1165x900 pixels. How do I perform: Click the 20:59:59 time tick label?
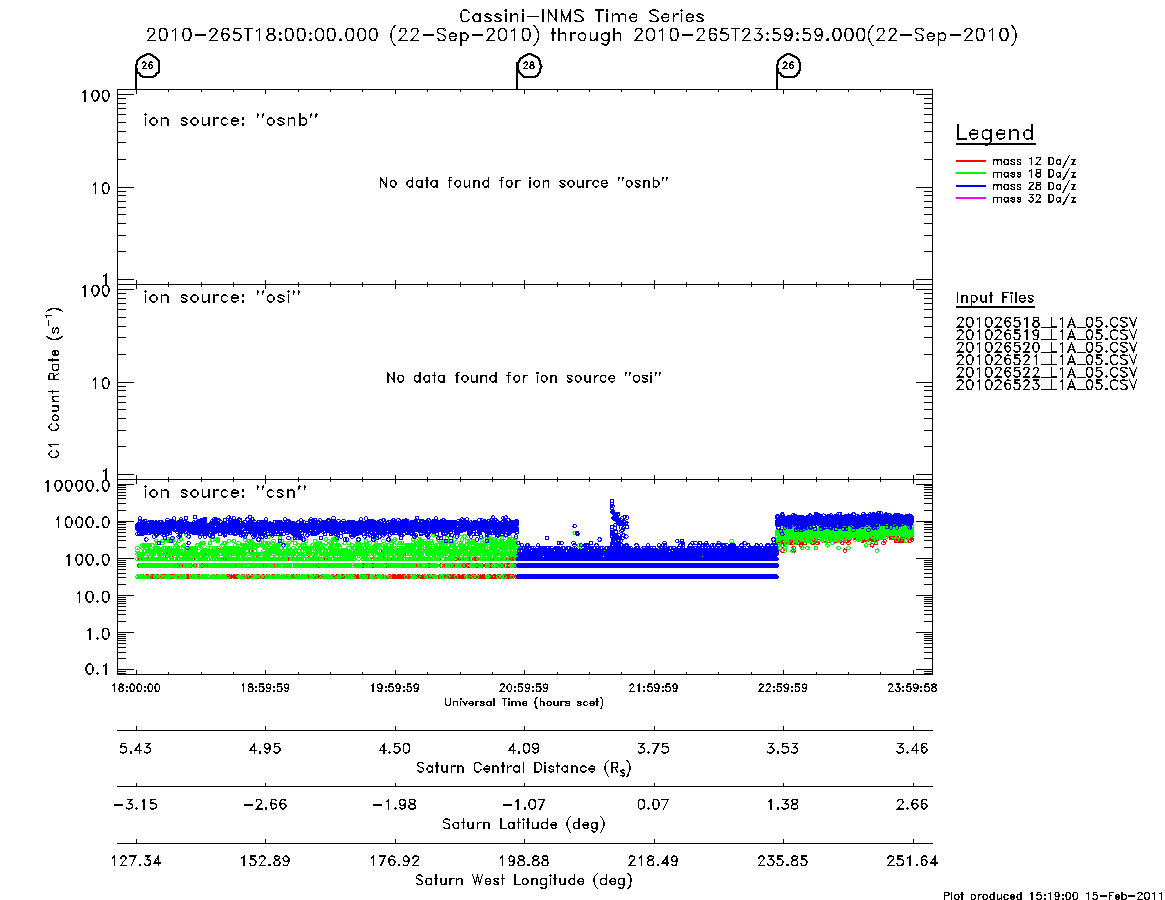click(x=524, y=688)
